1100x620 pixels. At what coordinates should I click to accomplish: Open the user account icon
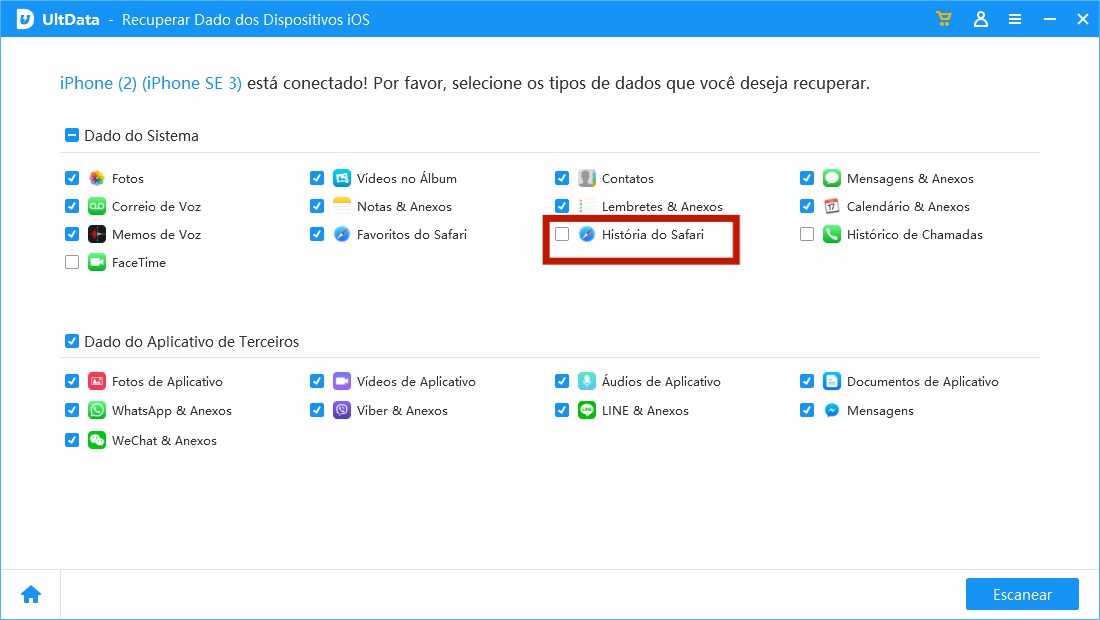981,19
